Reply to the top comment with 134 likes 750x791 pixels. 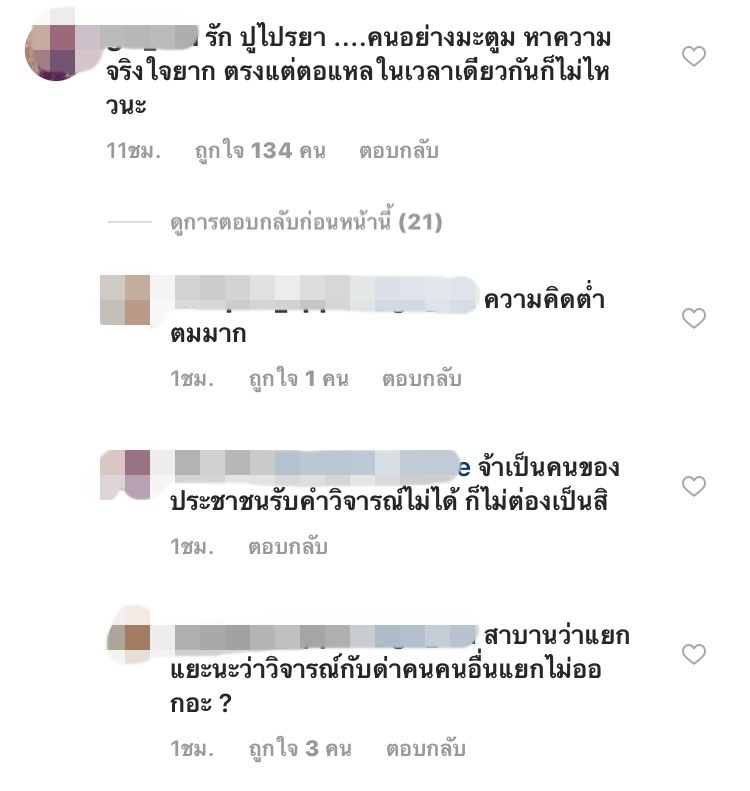point(398,151)
